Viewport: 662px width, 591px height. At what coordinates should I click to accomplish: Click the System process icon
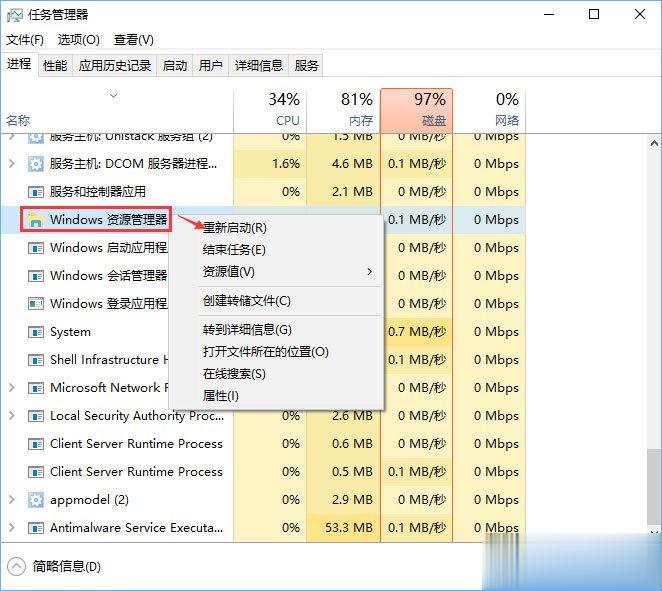tap(35, 332)
